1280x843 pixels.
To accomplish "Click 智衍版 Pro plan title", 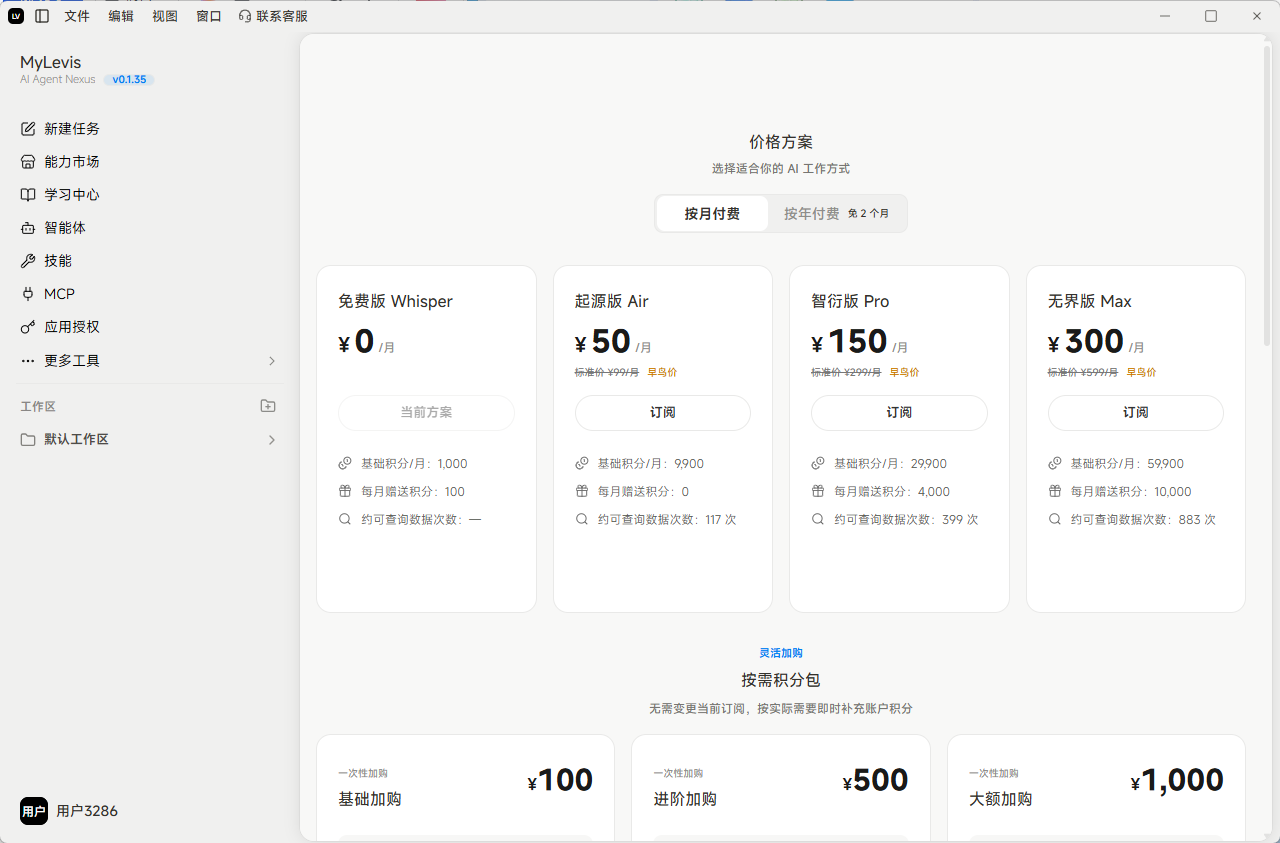I will [850, 301].
